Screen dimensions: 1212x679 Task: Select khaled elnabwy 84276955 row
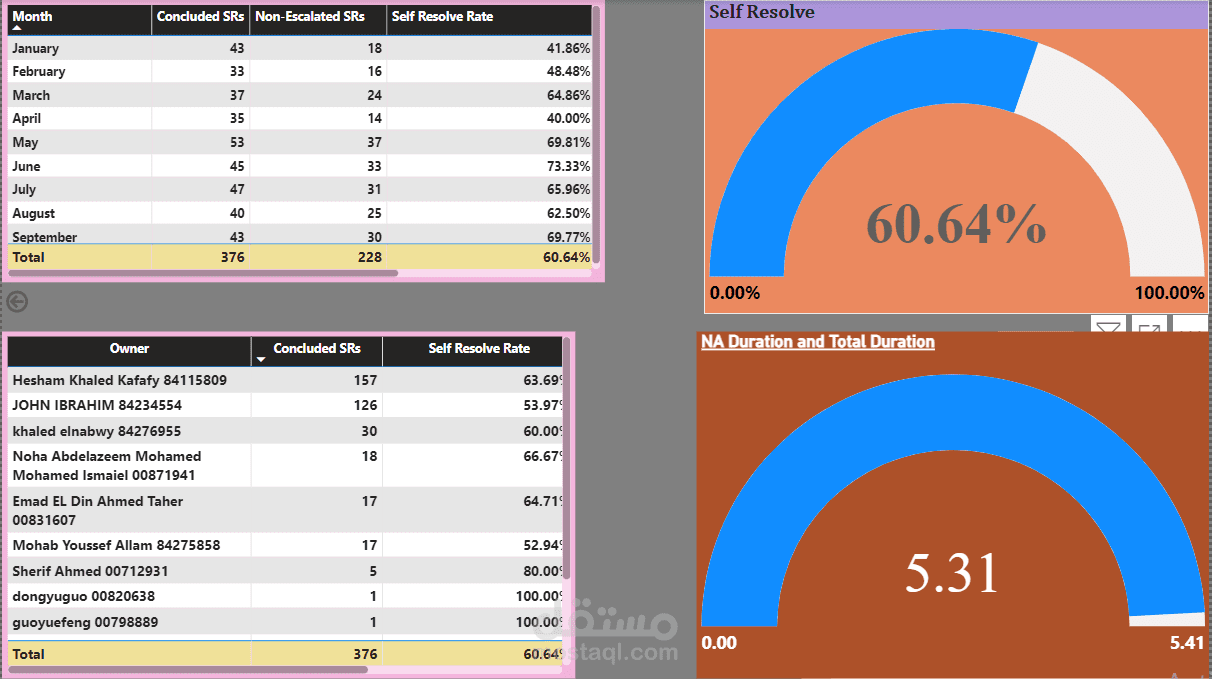(286, 431)
